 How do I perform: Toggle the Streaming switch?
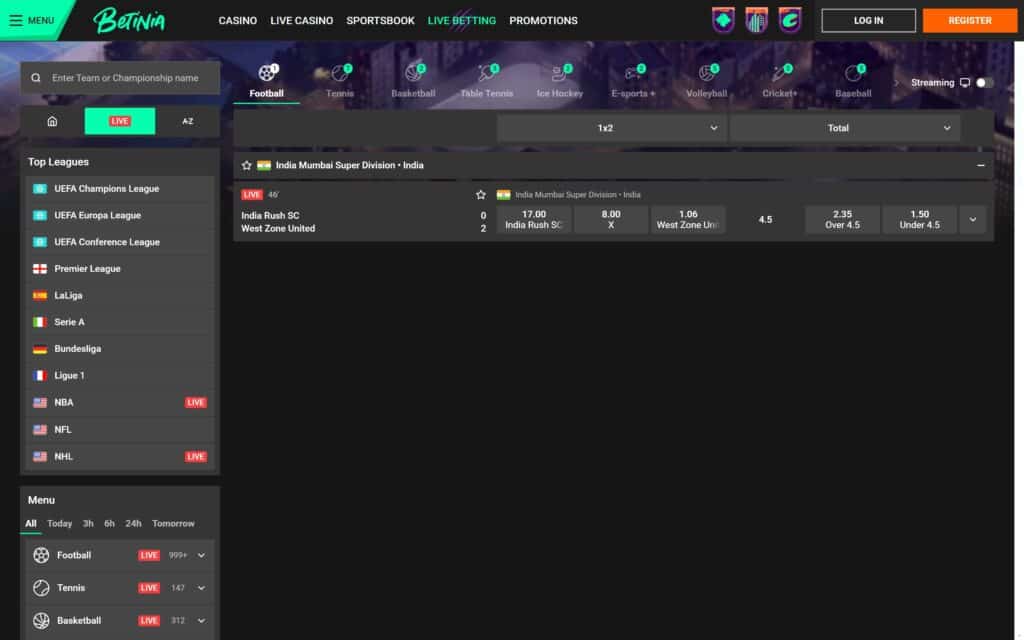click(x=984, y=83)
